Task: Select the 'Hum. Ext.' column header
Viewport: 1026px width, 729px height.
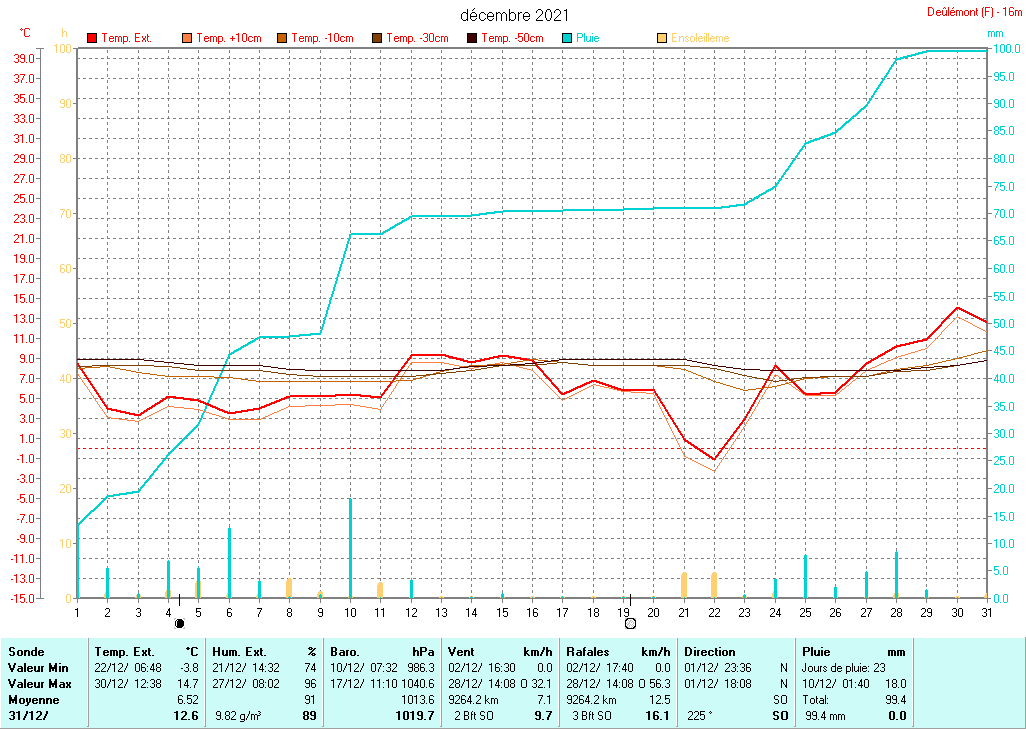Action: click(x=237, y=651)
